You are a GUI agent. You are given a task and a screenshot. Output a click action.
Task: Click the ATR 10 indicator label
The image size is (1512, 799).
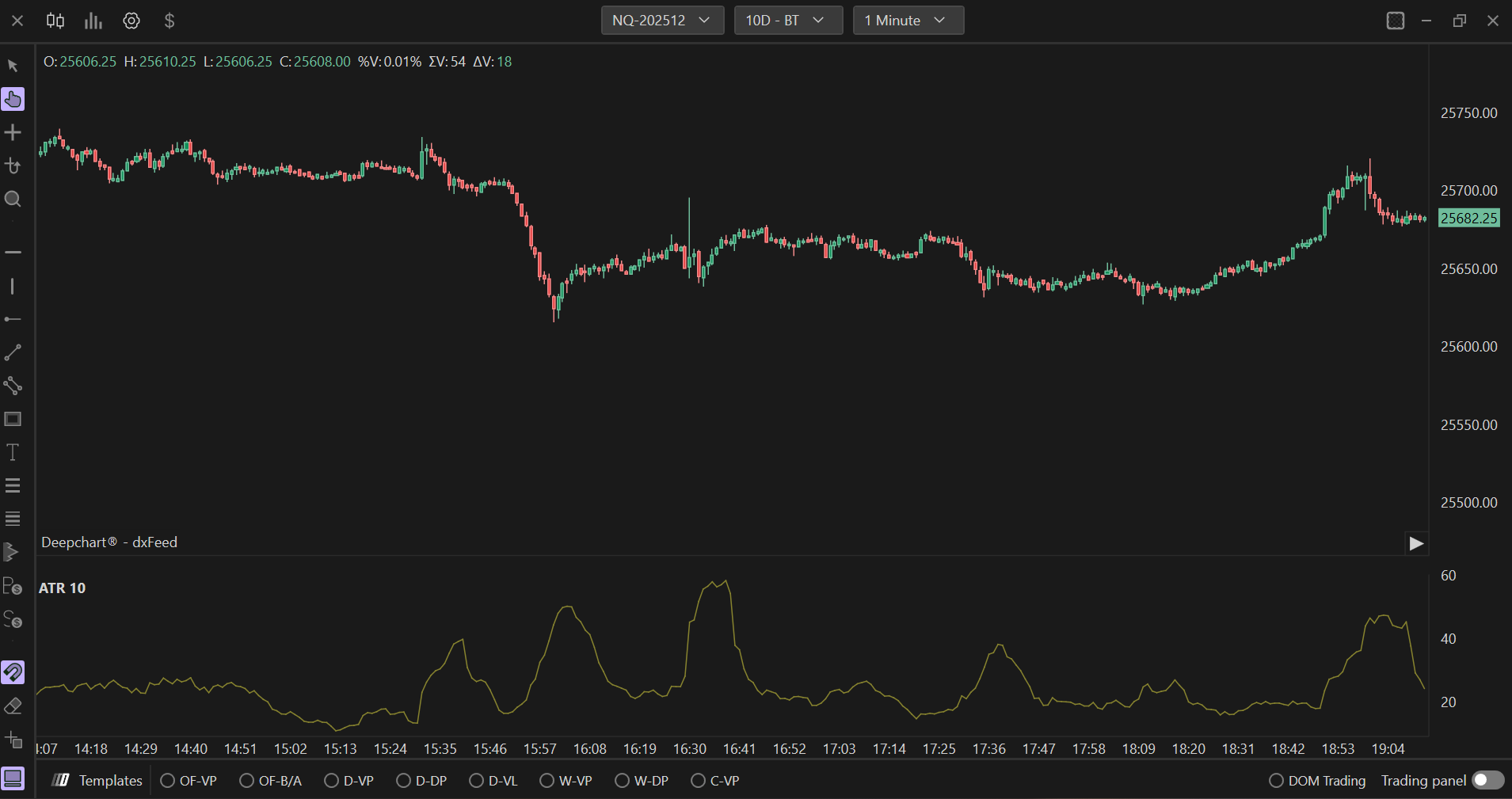[63, 588]
